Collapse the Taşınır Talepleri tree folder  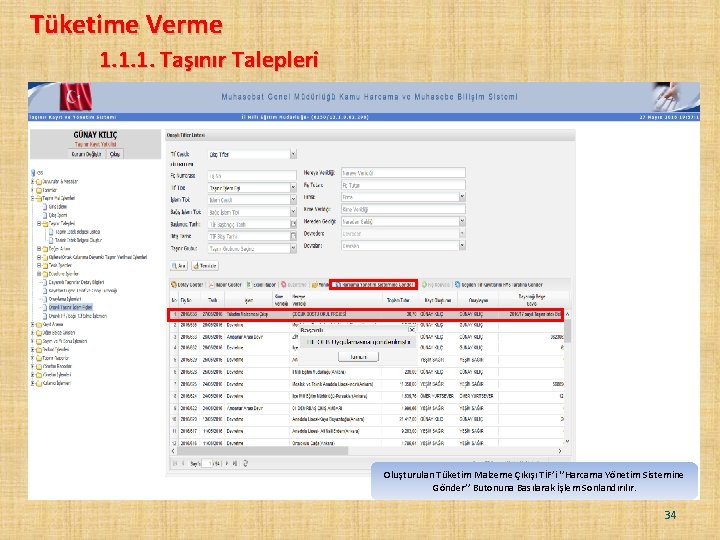39,224
